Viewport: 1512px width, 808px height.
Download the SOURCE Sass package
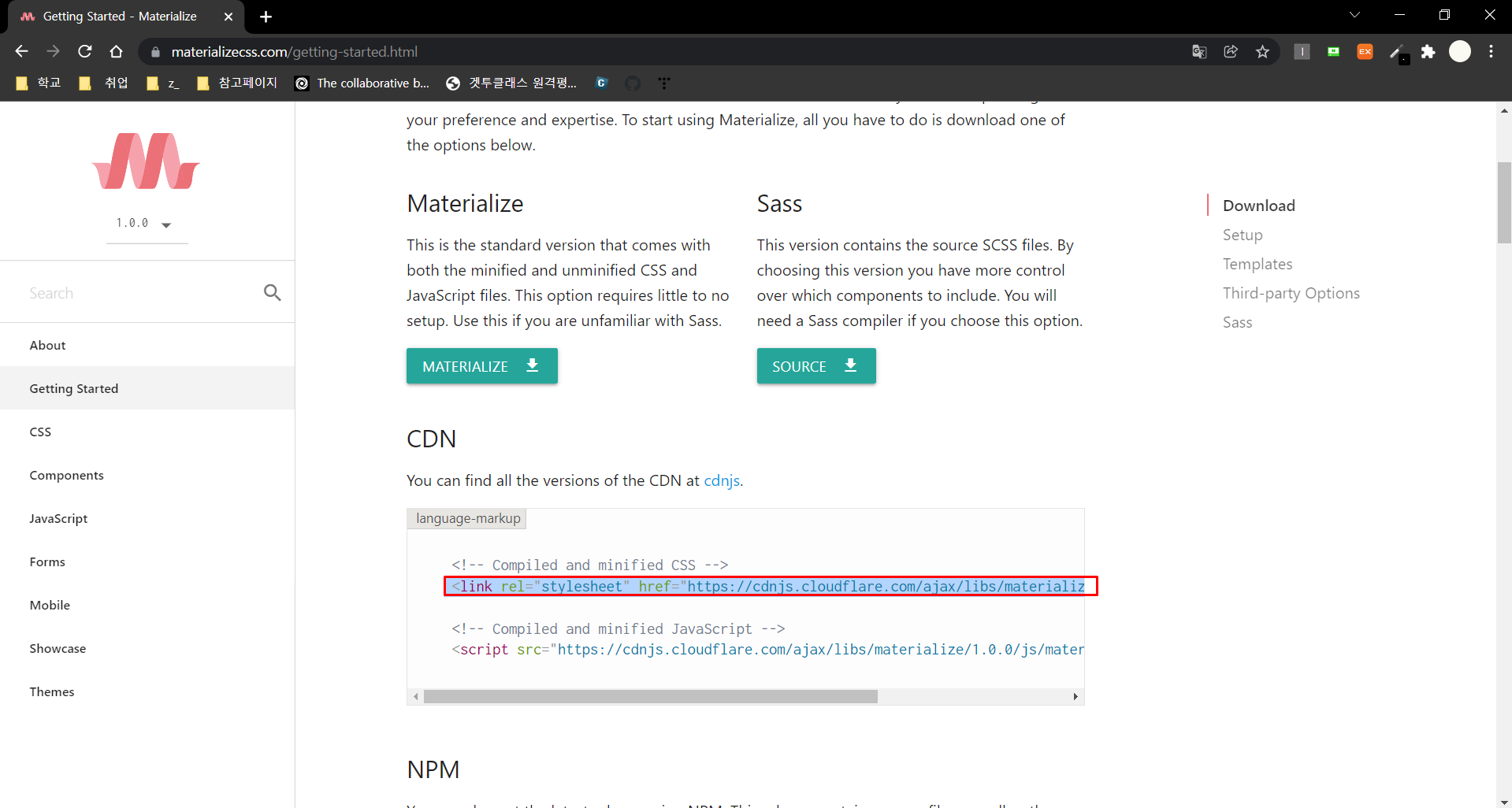[x=816, y=366]
